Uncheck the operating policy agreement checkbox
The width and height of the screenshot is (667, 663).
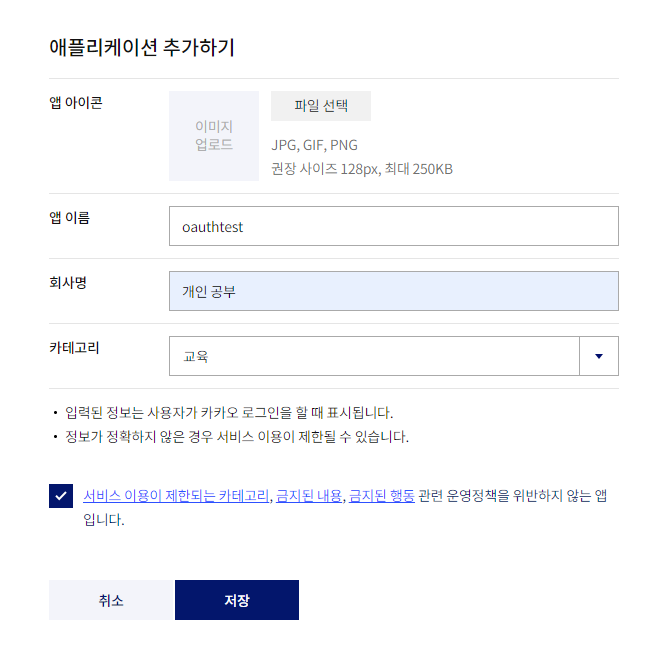point(61,496)
